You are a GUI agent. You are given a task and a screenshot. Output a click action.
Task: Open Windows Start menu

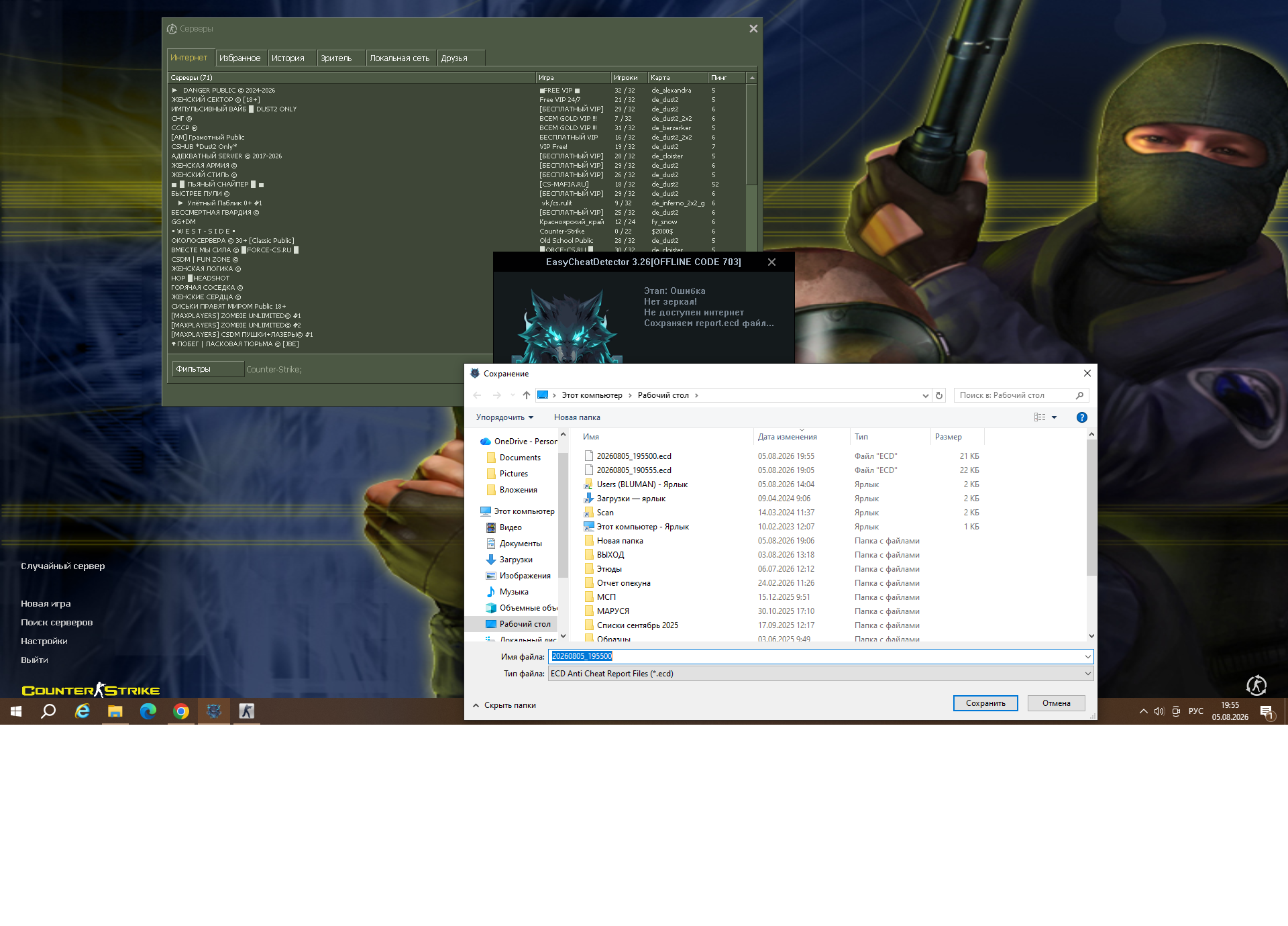(x=16, y=711)
